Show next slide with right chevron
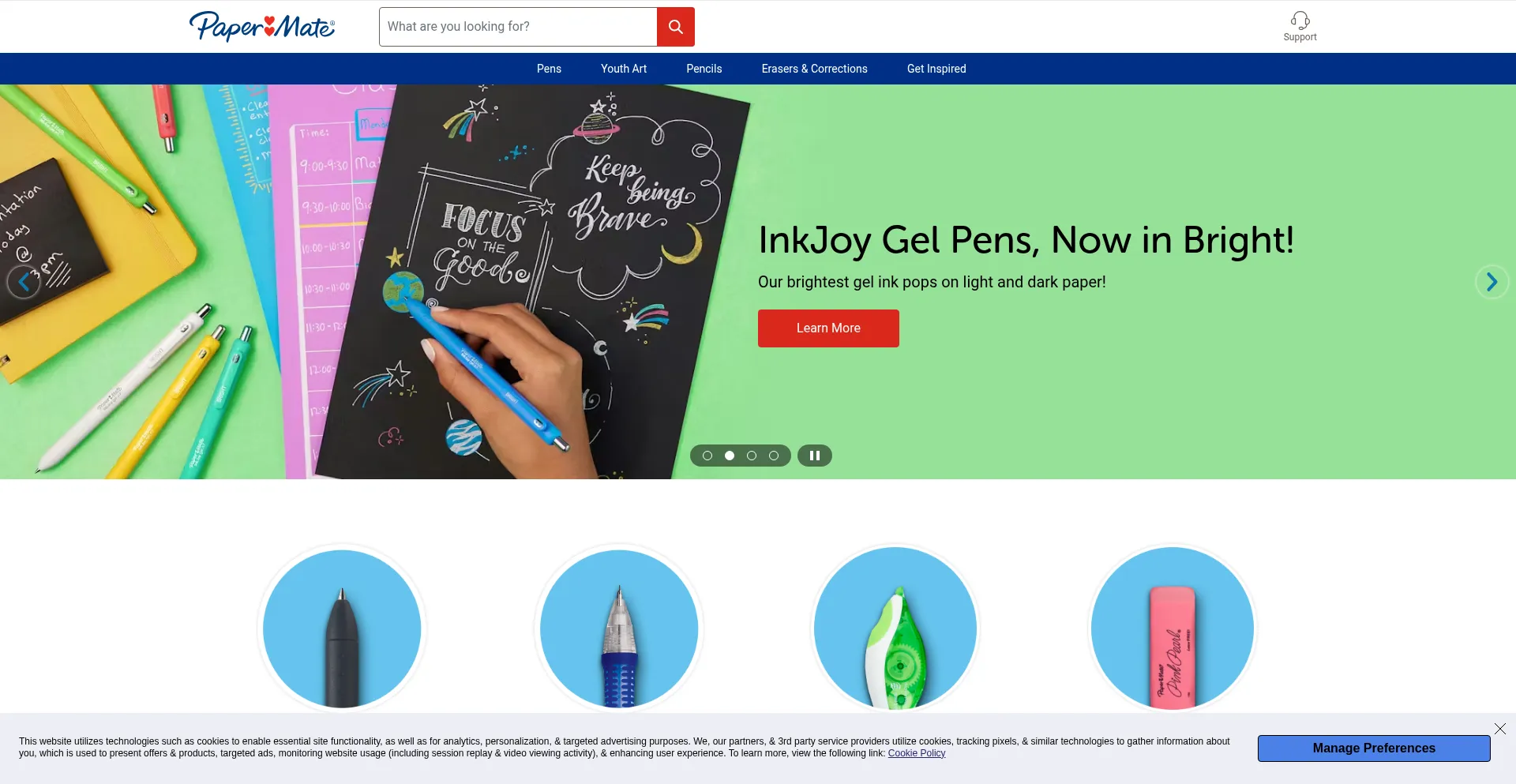 click(x=1492, y=282)
